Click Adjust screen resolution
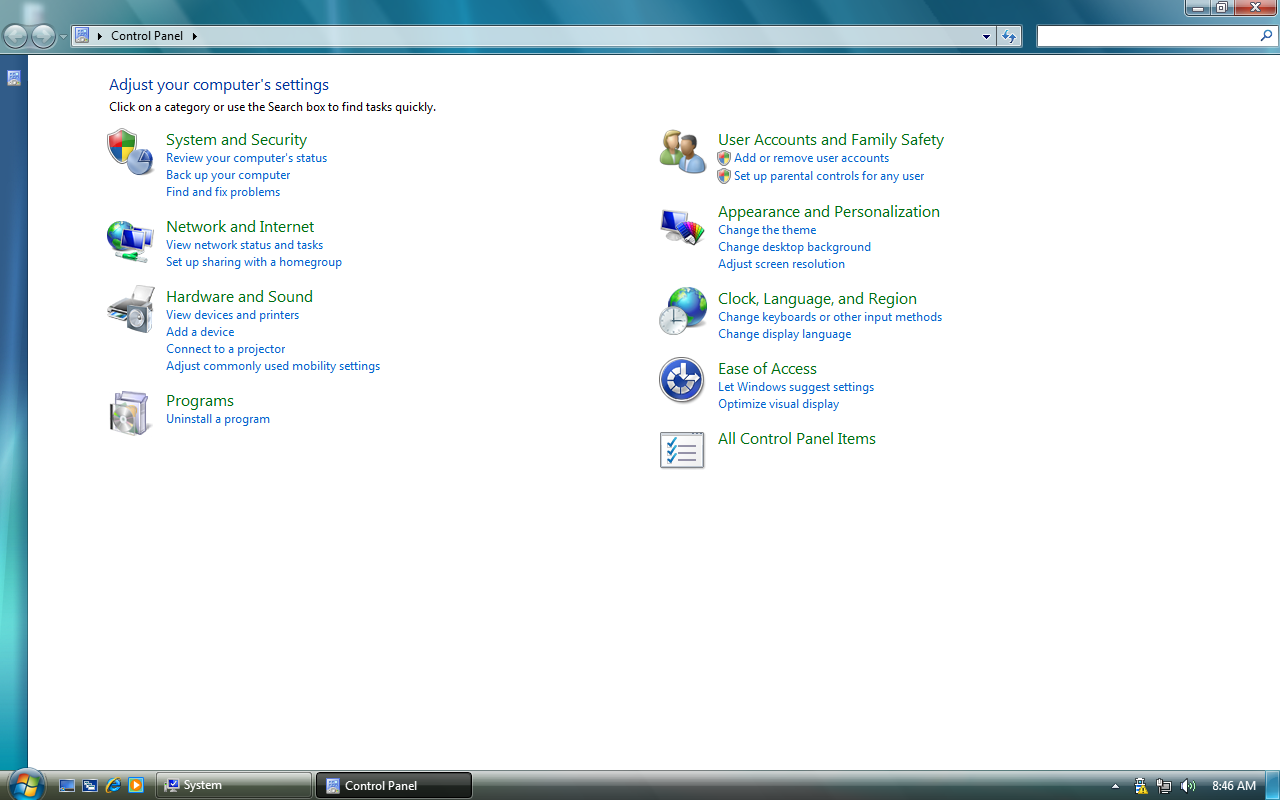 coord(781,264)
